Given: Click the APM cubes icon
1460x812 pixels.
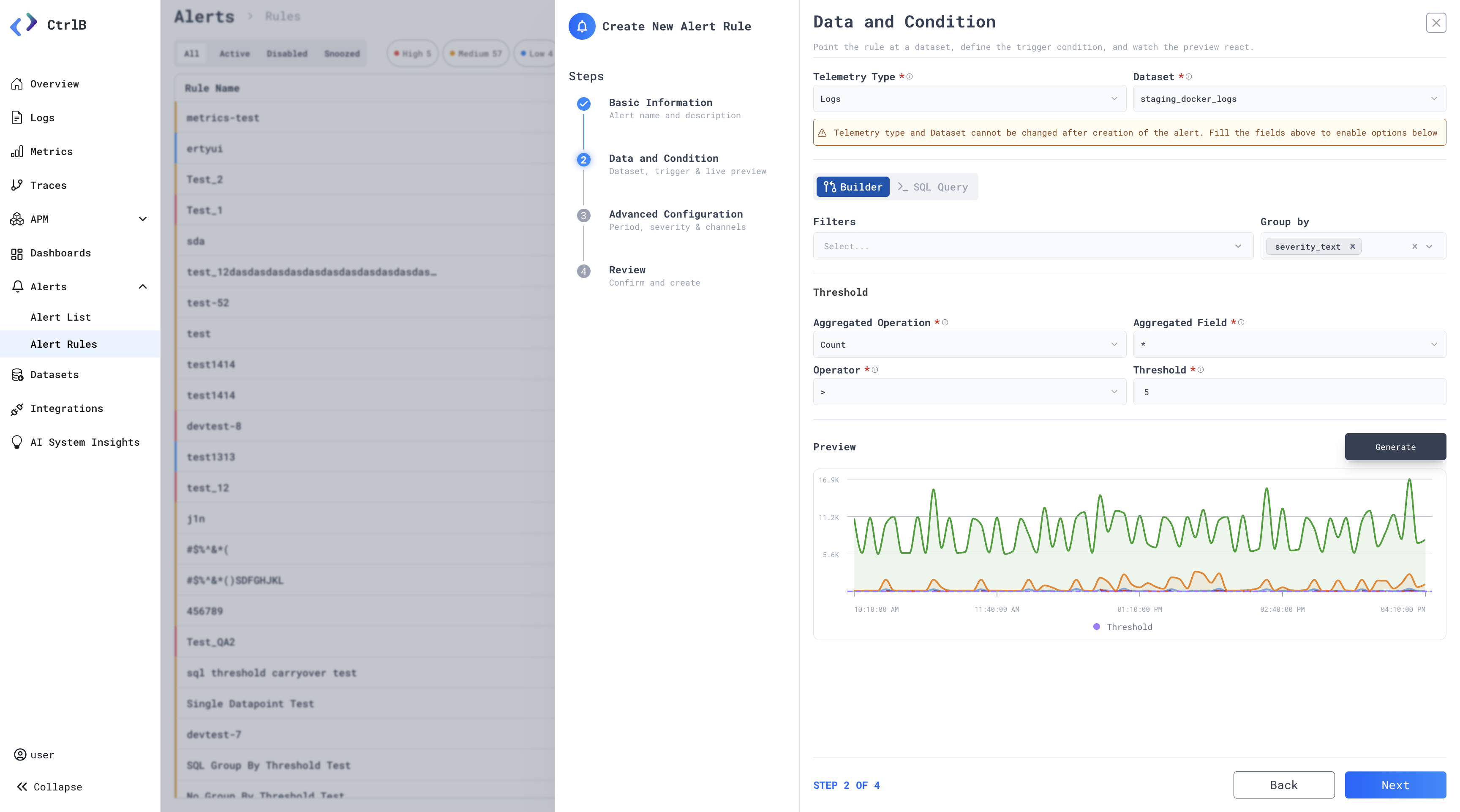Looking at the screenshot, I should (17, 219).
